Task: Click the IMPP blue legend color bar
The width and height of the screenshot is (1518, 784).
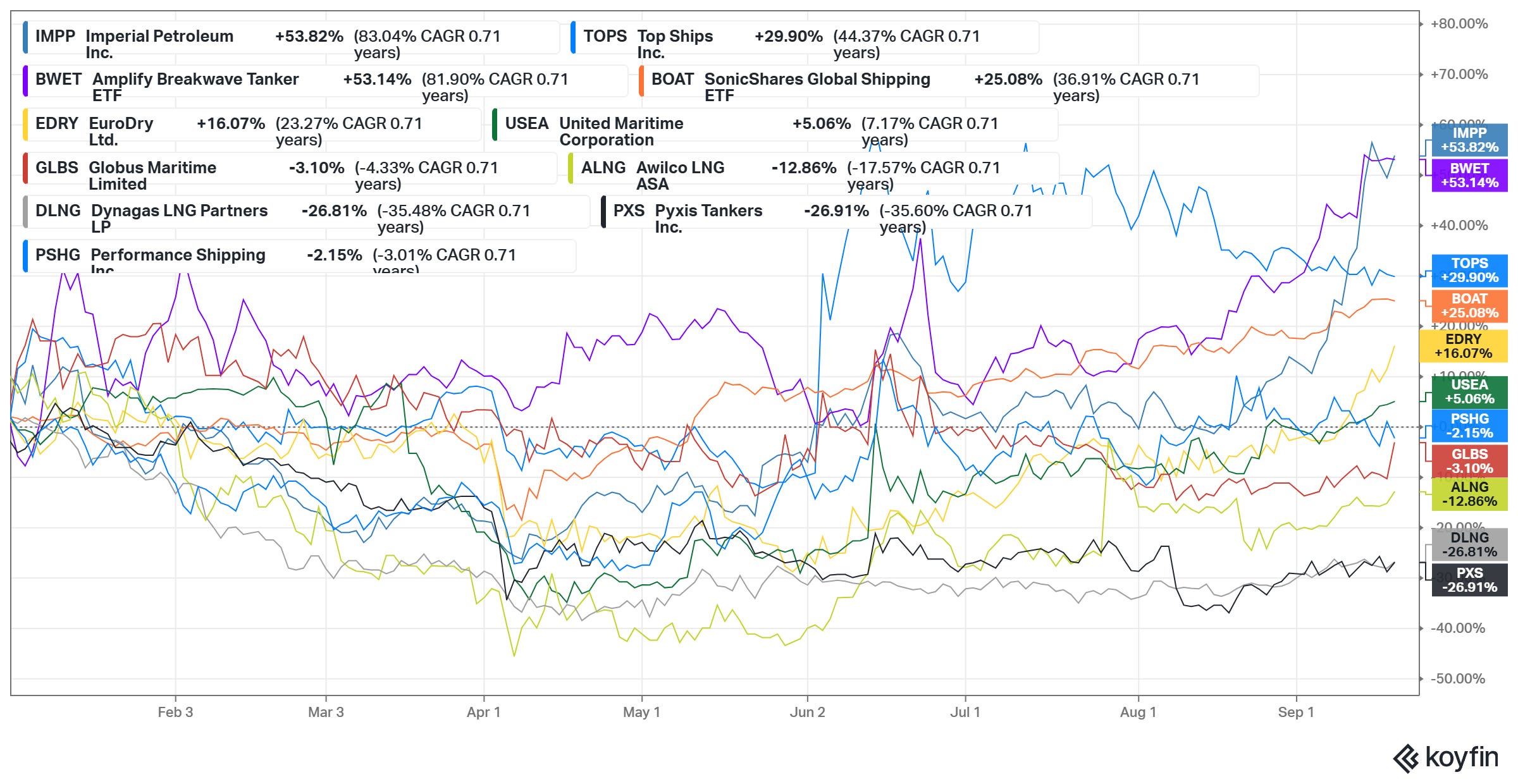Action: (25, 37)
